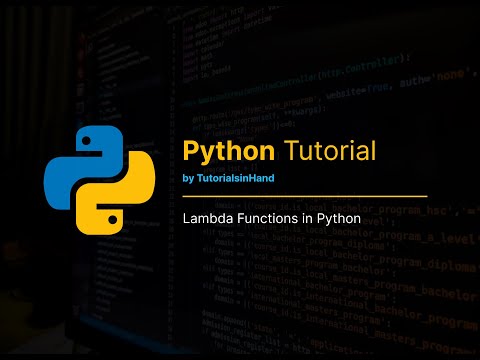This screenshot has width=480, height=360.
Task: Click the word "by" before TutorialsinHand
Action: click(188, 179)
